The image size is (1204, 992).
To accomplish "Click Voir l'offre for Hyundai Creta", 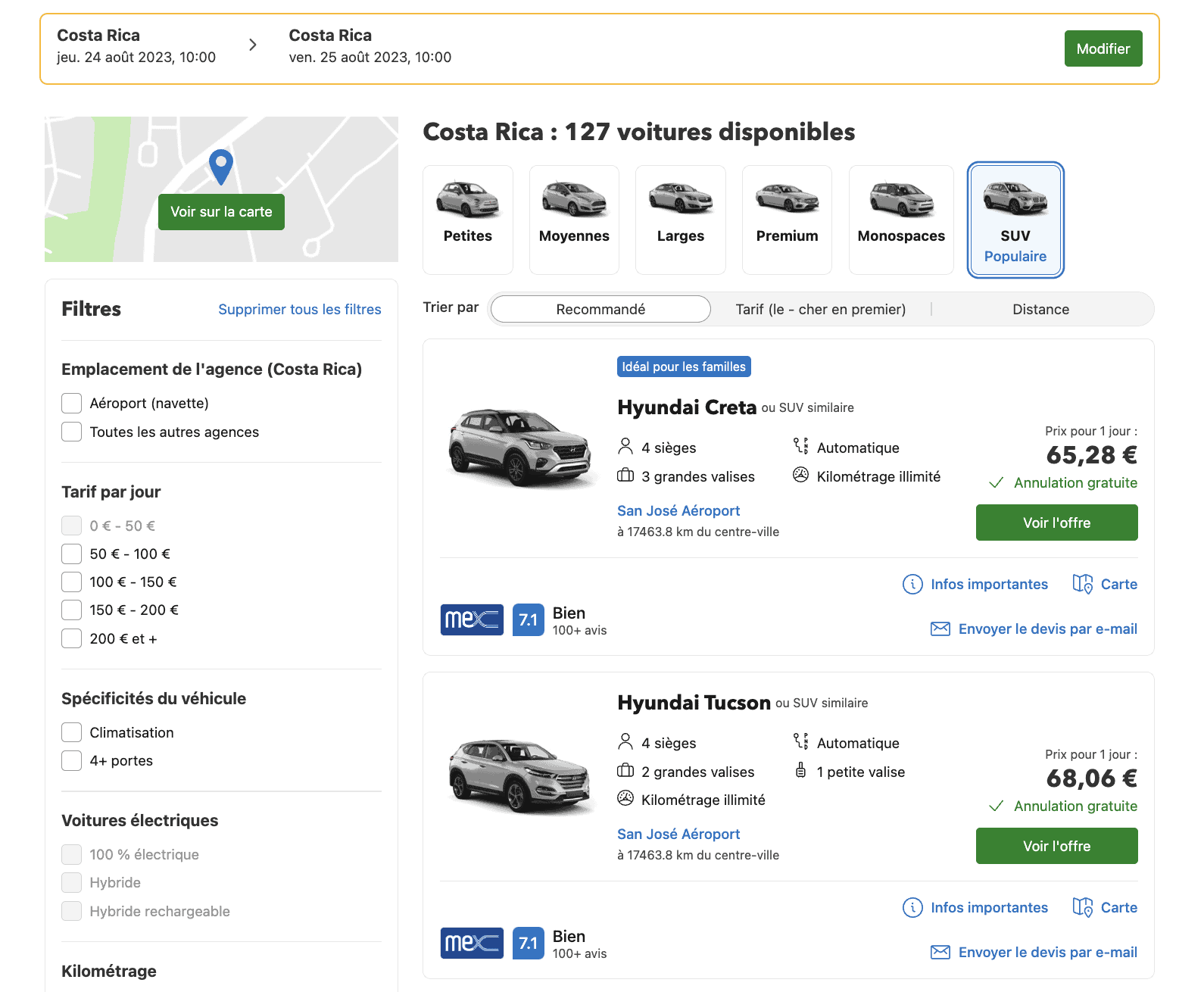I will [1057, 523].
